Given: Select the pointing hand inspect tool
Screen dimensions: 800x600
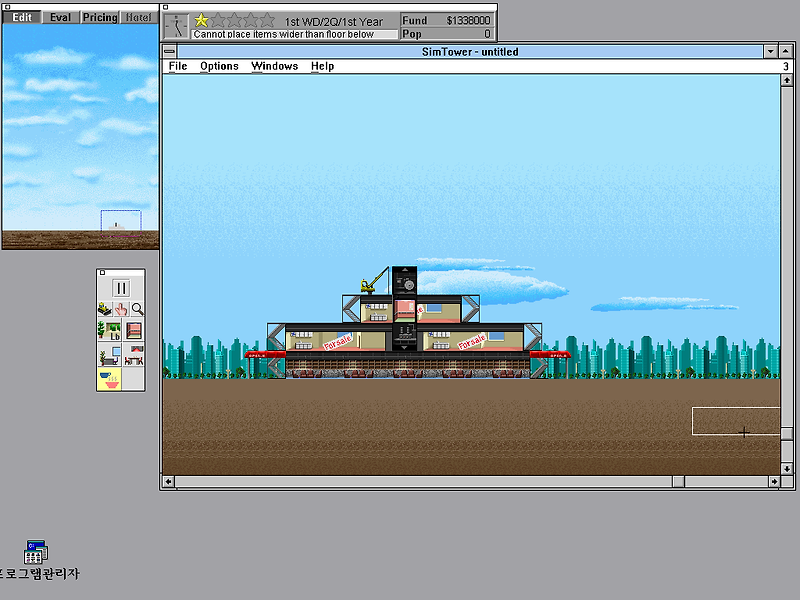Looking at the screenshot, I should pos(121,309).
